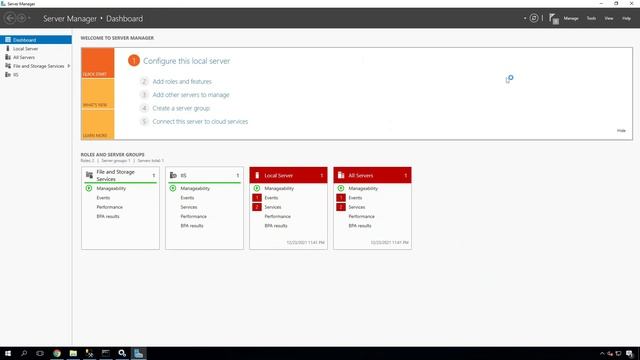Image resolution: width=640 pixels, height=360 pixels.
Task: Click green Manageability status icon in Local Server tile
Action: pyautogui.click(x=257, y=188)
